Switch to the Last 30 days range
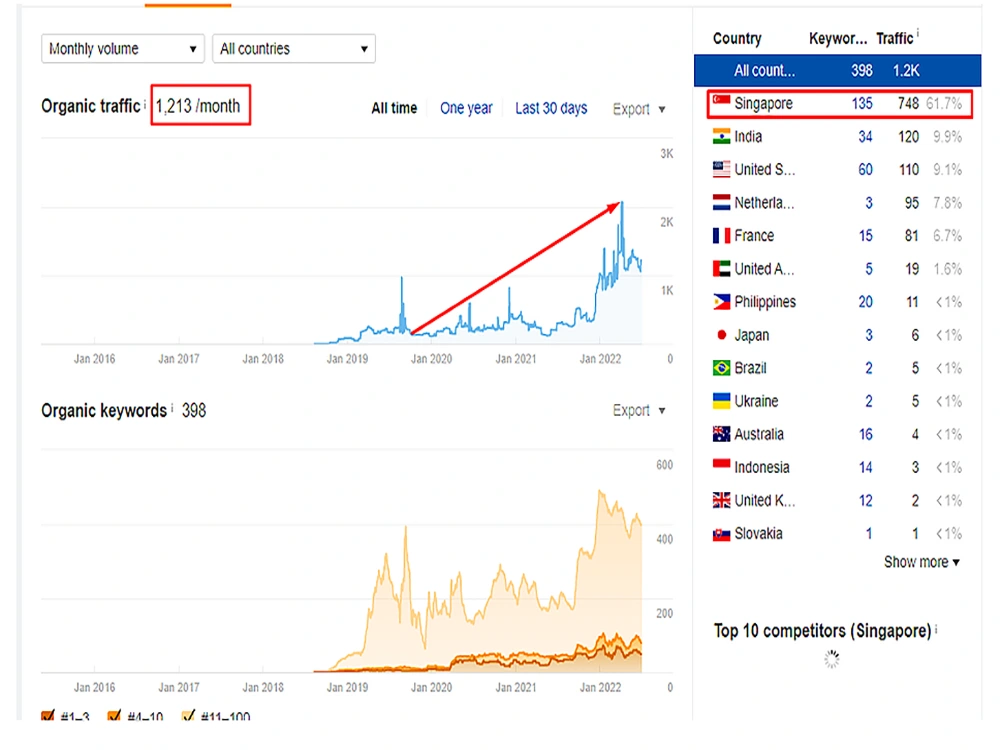The image size is (1000, 750). tap(551, 108)
